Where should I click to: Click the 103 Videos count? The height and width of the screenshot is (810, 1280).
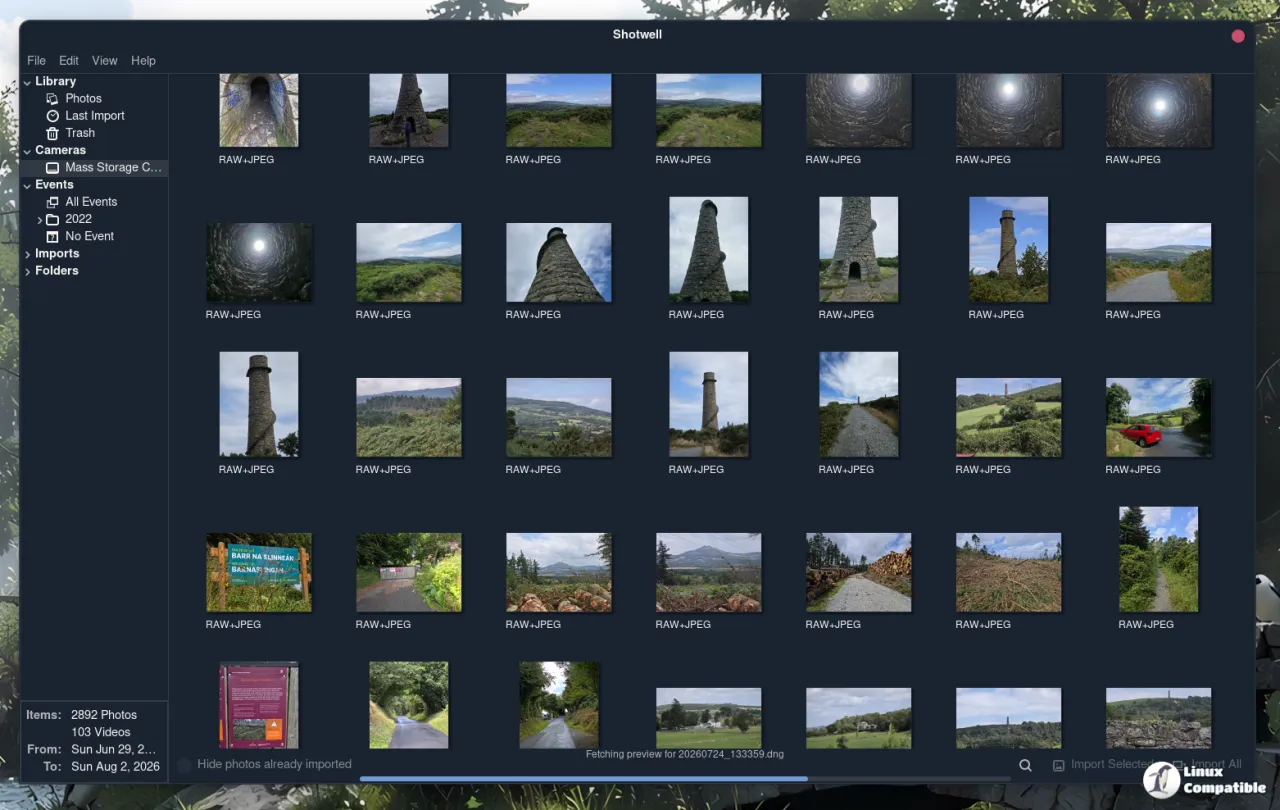click(101, 733)
